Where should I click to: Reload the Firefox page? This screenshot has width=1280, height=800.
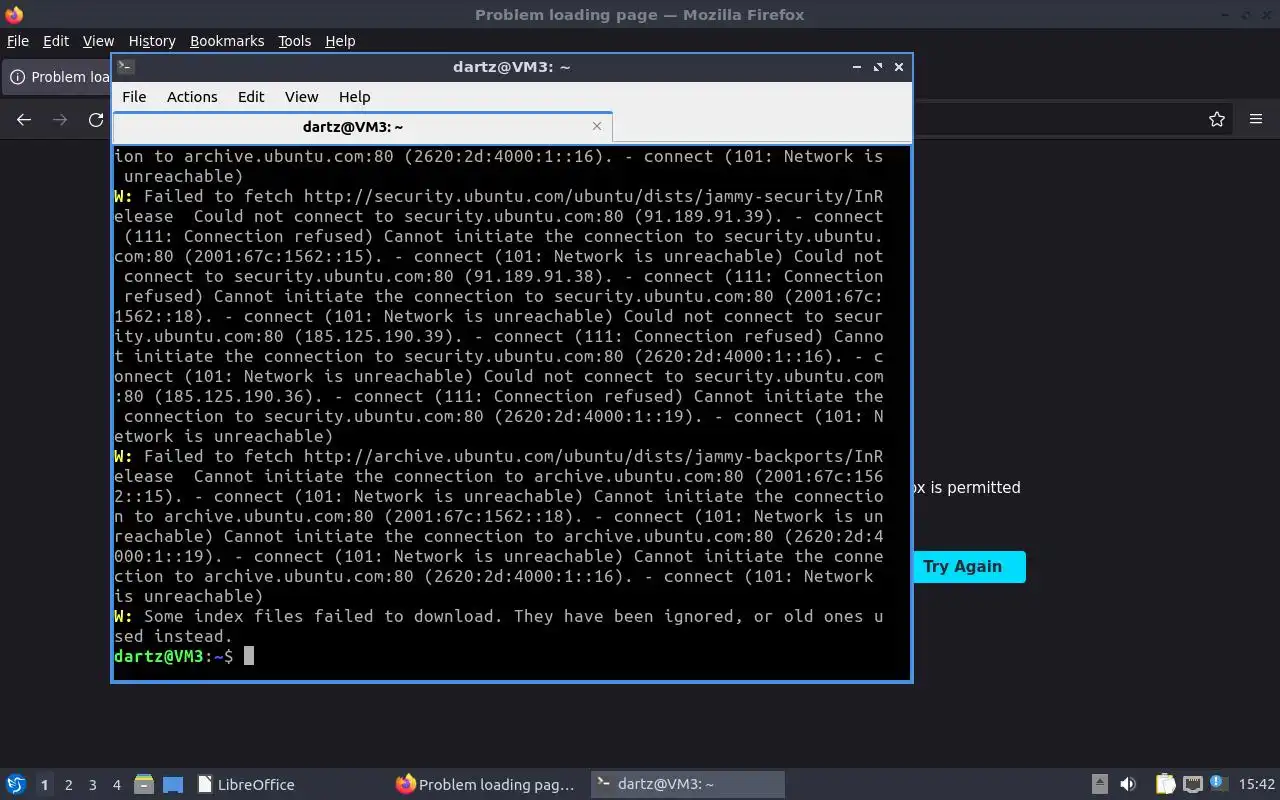[96, 120]
